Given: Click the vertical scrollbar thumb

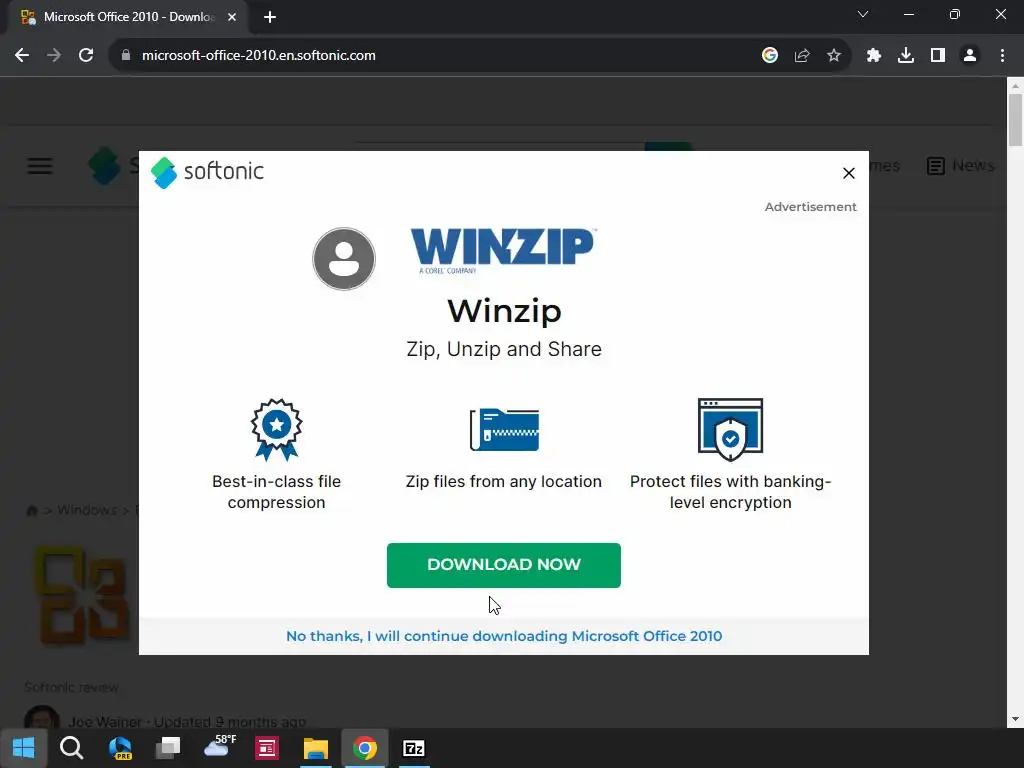Looking at the screenshot, I should (1015, 120).
